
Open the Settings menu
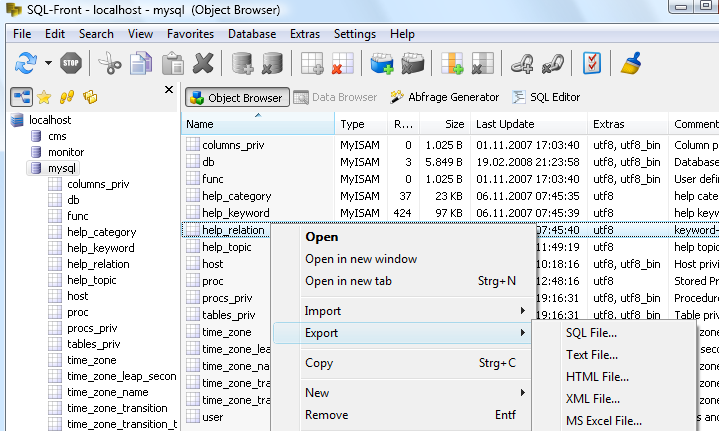click(355, 34)
